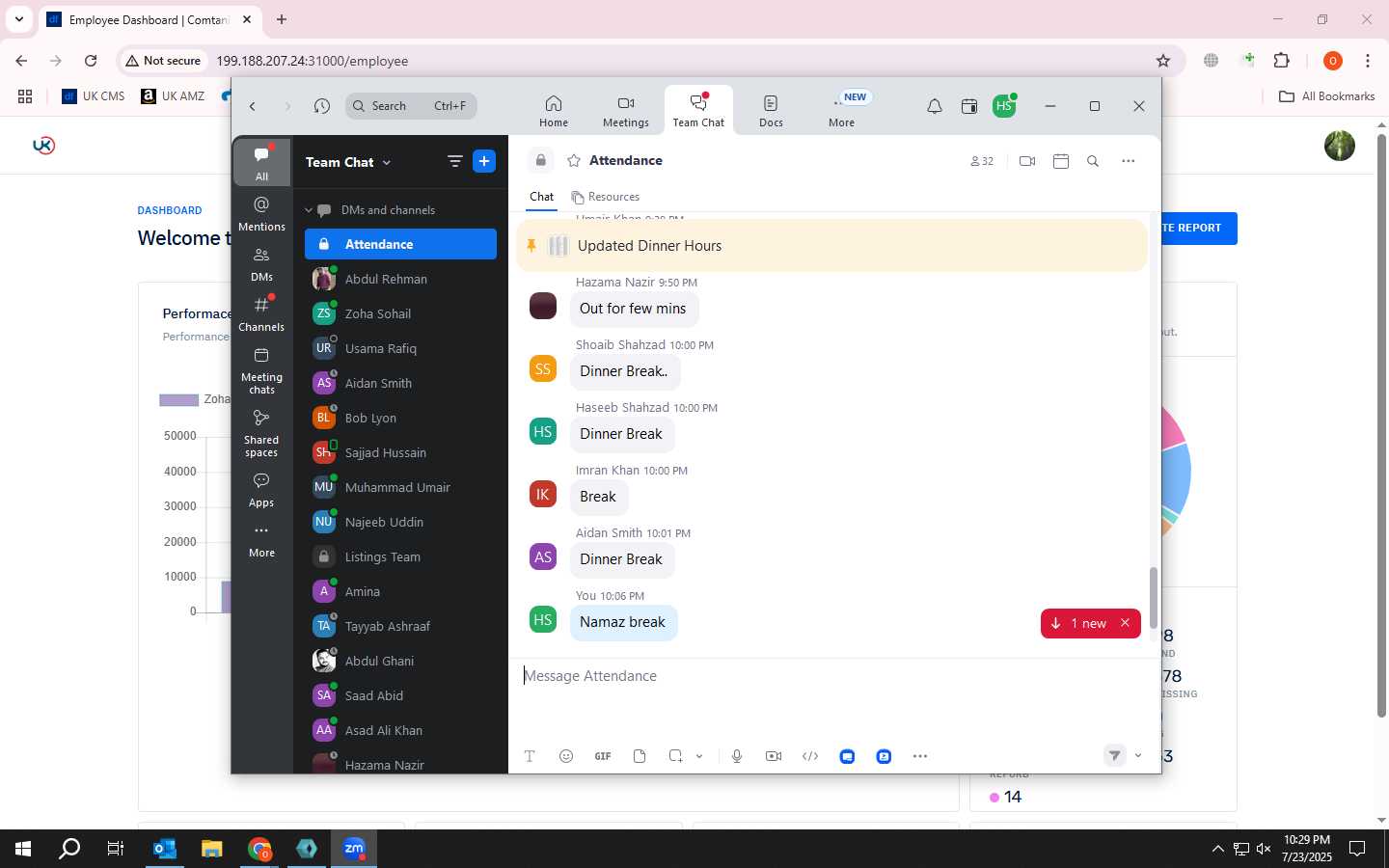The height and width of the screenshot is (868, 1389).
Task: Record a video message
Action: [774, 756]
